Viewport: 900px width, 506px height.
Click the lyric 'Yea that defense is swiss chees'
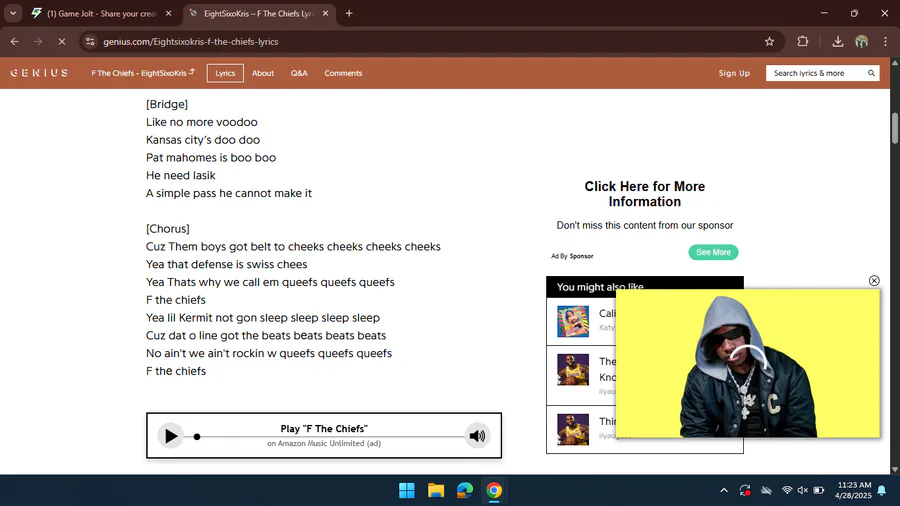point(226,264)
